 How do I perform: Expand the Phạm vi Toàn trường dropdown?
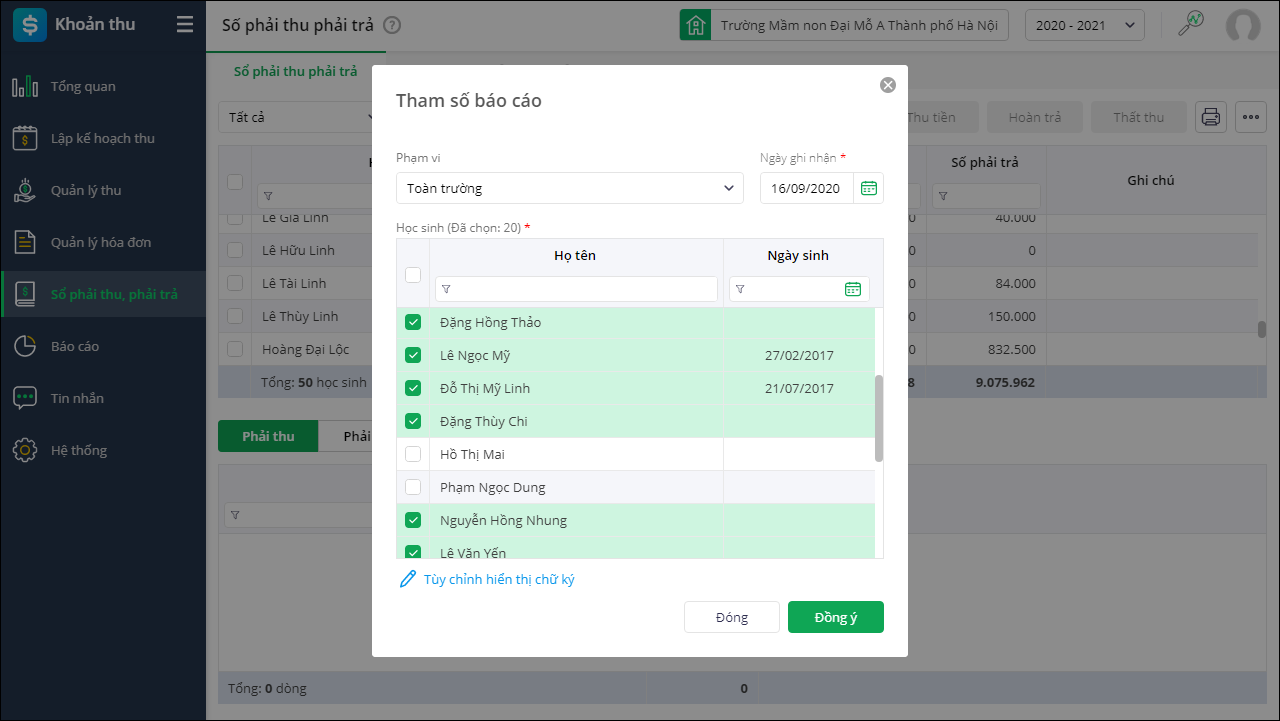coord(570,188)
